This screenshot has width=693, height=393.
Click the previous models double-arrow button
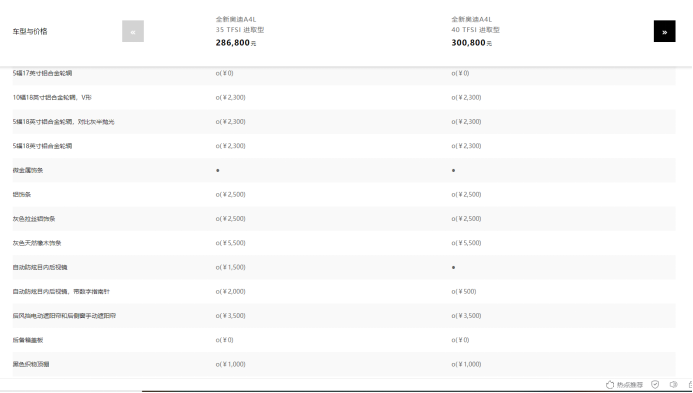pyautogui.click(x=133, y=31)
